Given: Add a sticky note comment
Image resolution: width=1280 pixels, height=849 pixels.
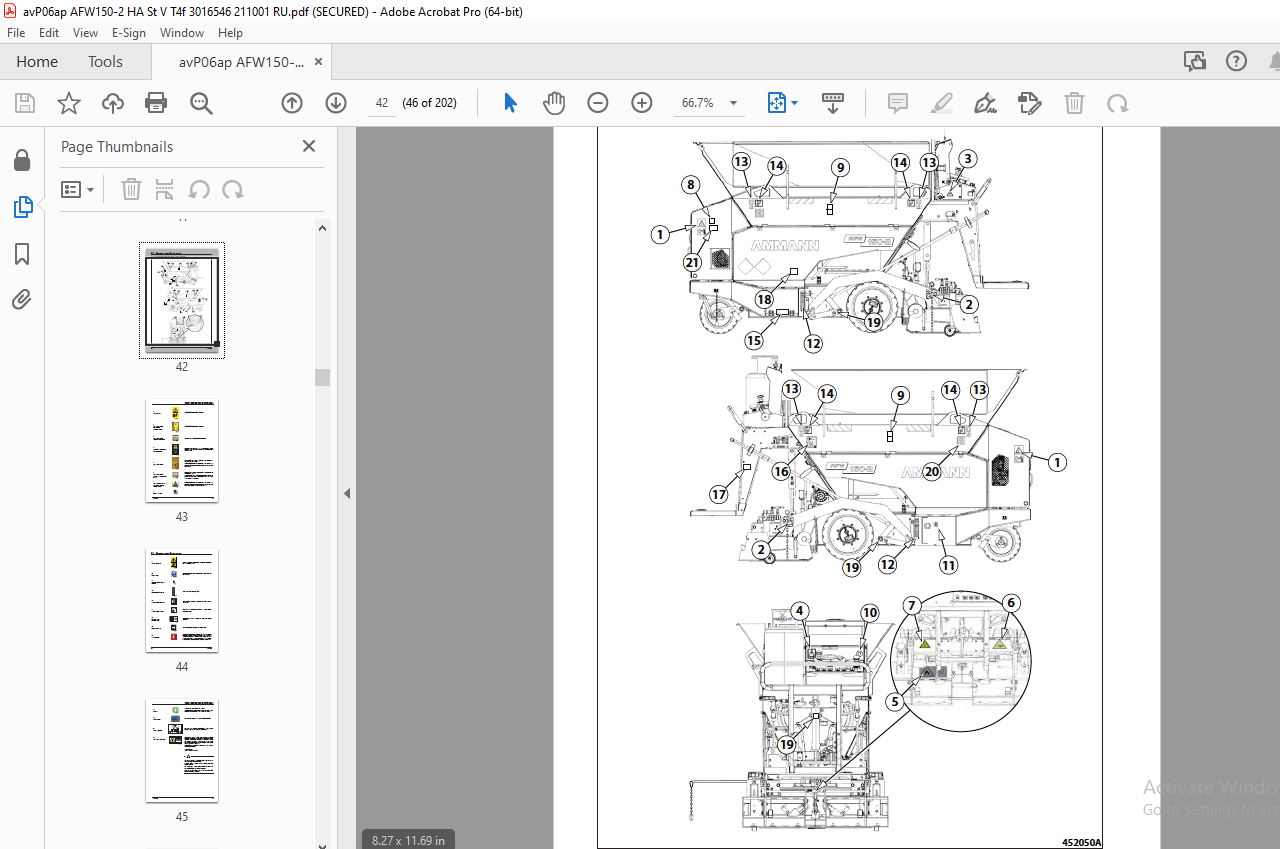Looking at the screenshot, I should tap(898, 103).
